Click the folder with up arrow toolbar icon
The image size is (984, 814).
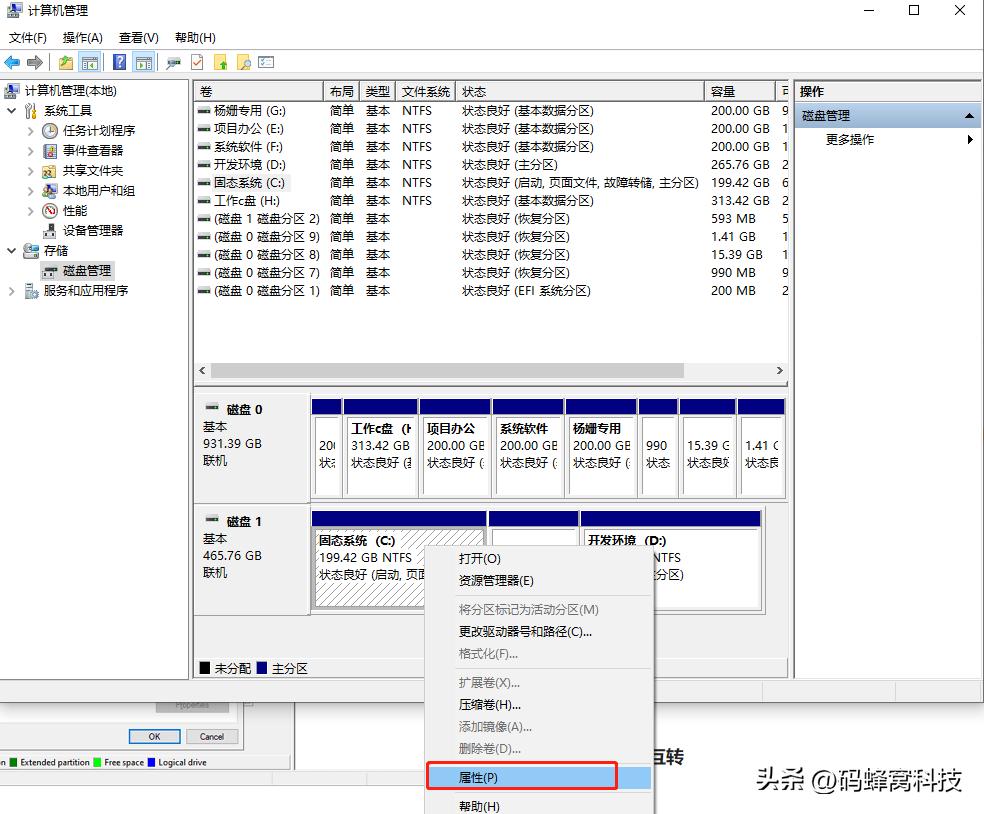[221, 62]
